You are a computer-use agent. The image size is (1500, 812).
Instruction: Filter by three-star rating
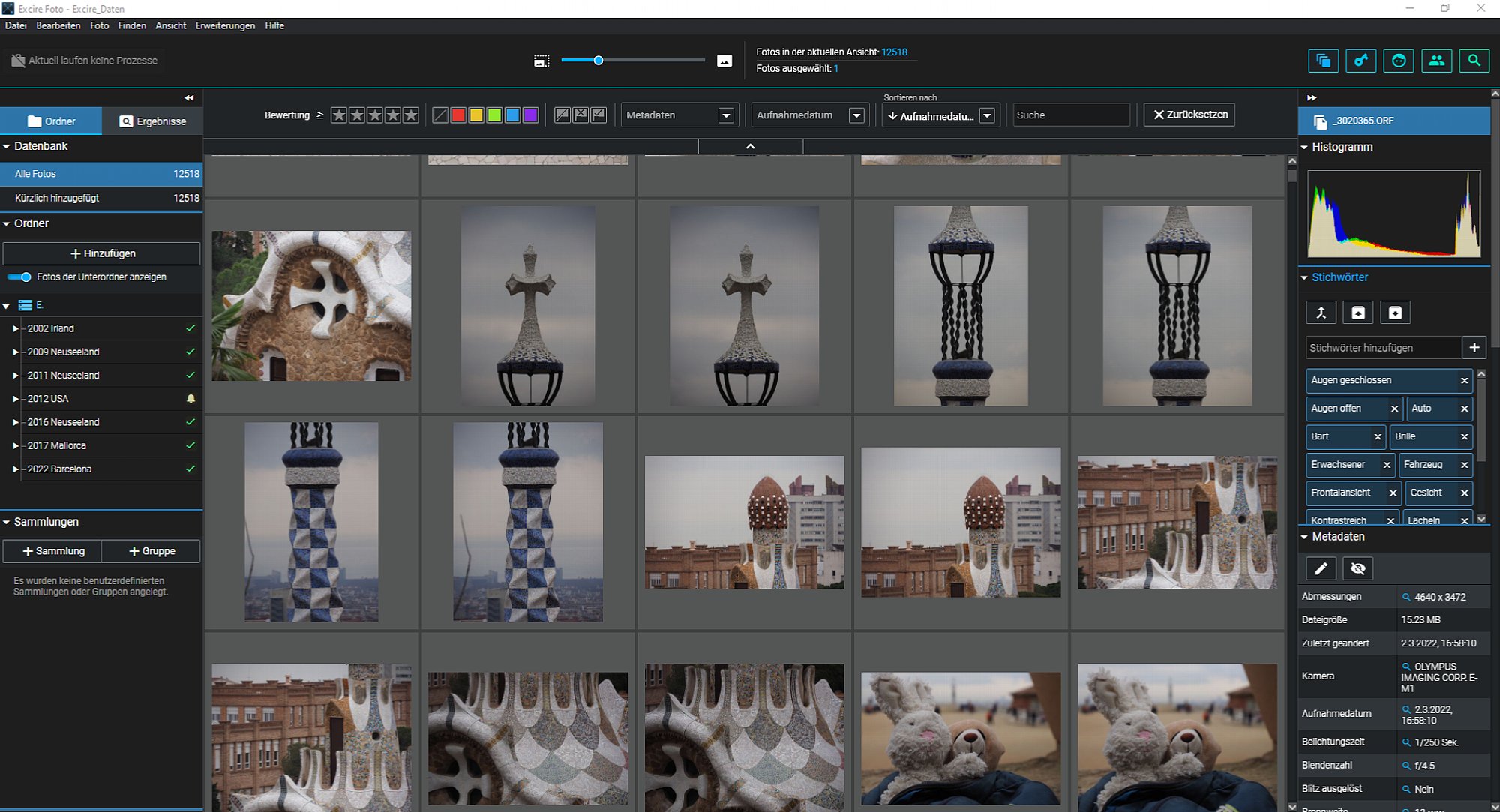tap(375, 115)
